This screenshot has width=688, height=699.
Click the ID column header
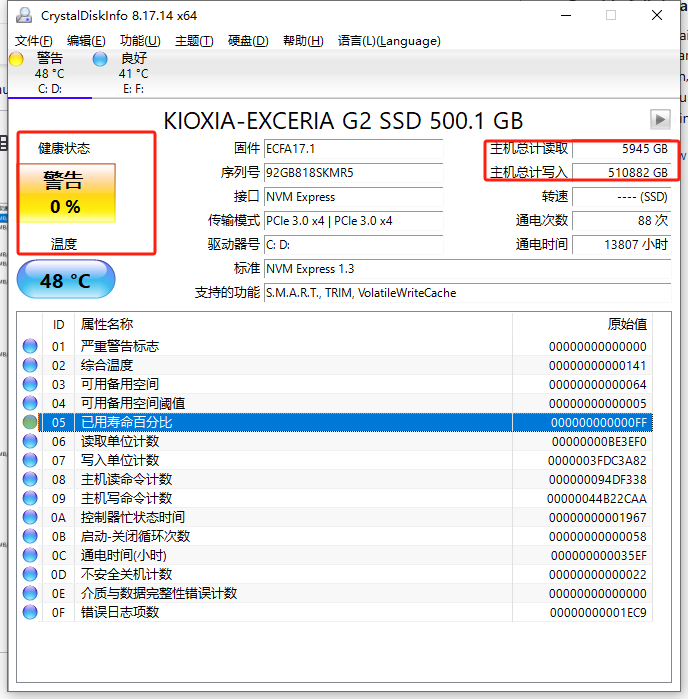[58, 325]
